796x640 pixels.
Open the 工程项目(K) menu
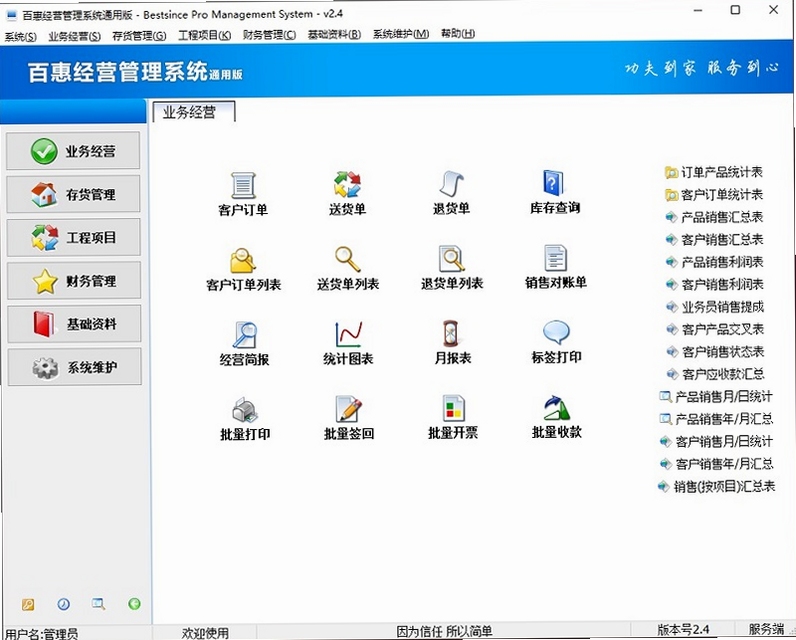click(x=205, y=35)
